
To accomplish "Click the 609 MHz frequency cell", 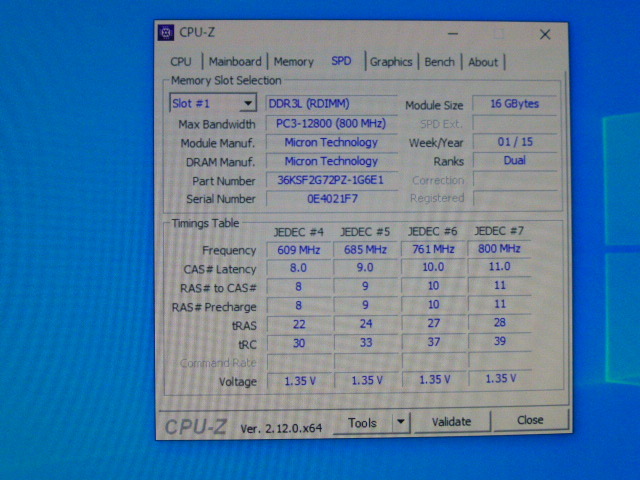I will click(x=299, y=250).
